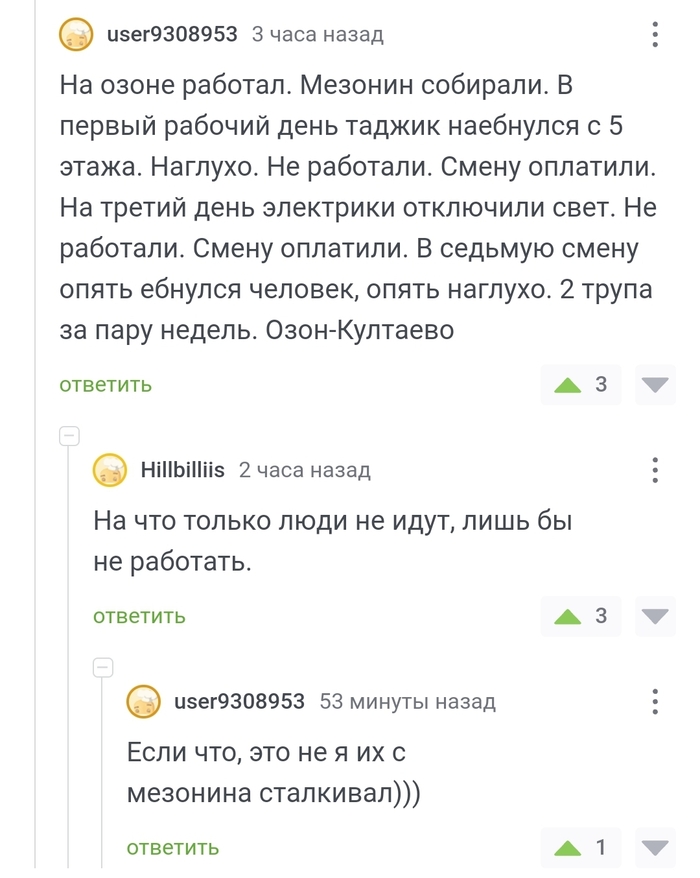
Task: Downvote the top Ozon comment
Action: pos(655,385)
